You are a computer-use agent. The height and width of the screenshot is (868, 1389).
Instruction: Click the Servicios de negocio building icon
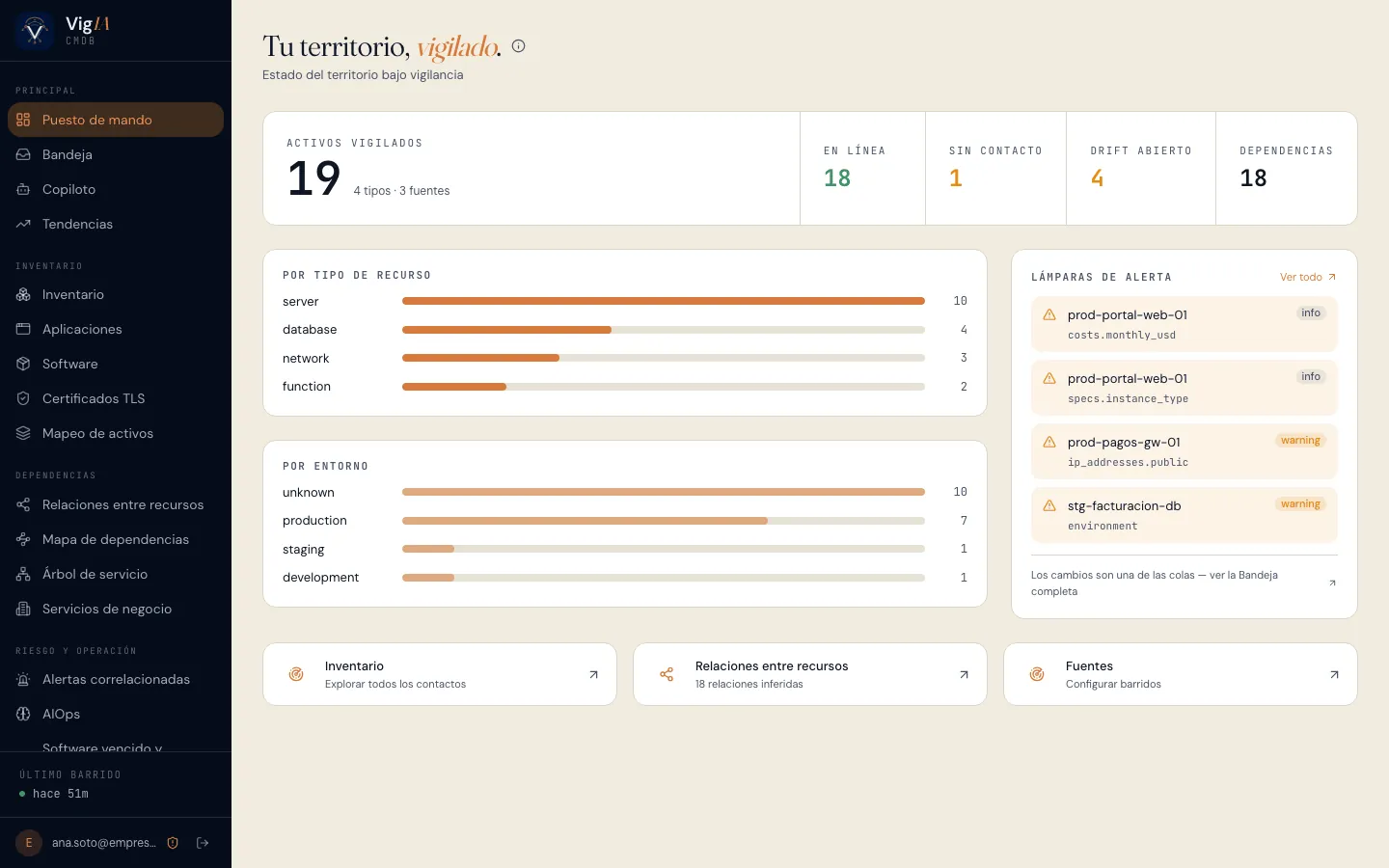(x=23, y=609)
